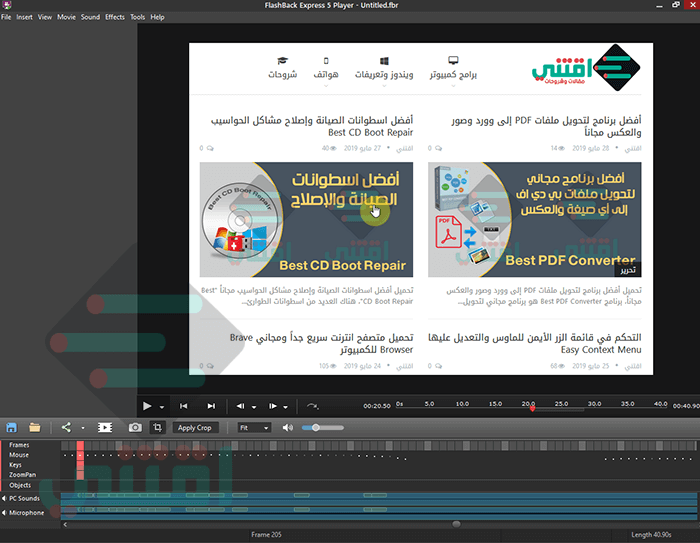This screenshot has width=700, height=543.
Task: Click the graduation cap icon above شروحات
Action: coord(283,61)
